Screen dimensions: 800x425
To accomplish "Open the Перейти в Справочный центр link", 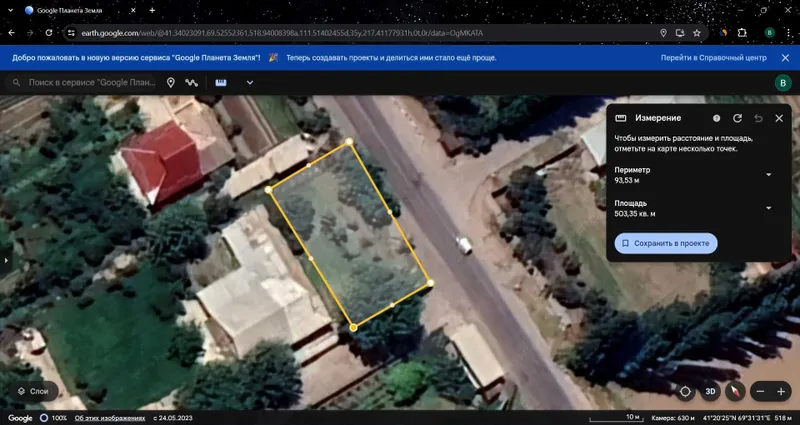I will [714, 58].
